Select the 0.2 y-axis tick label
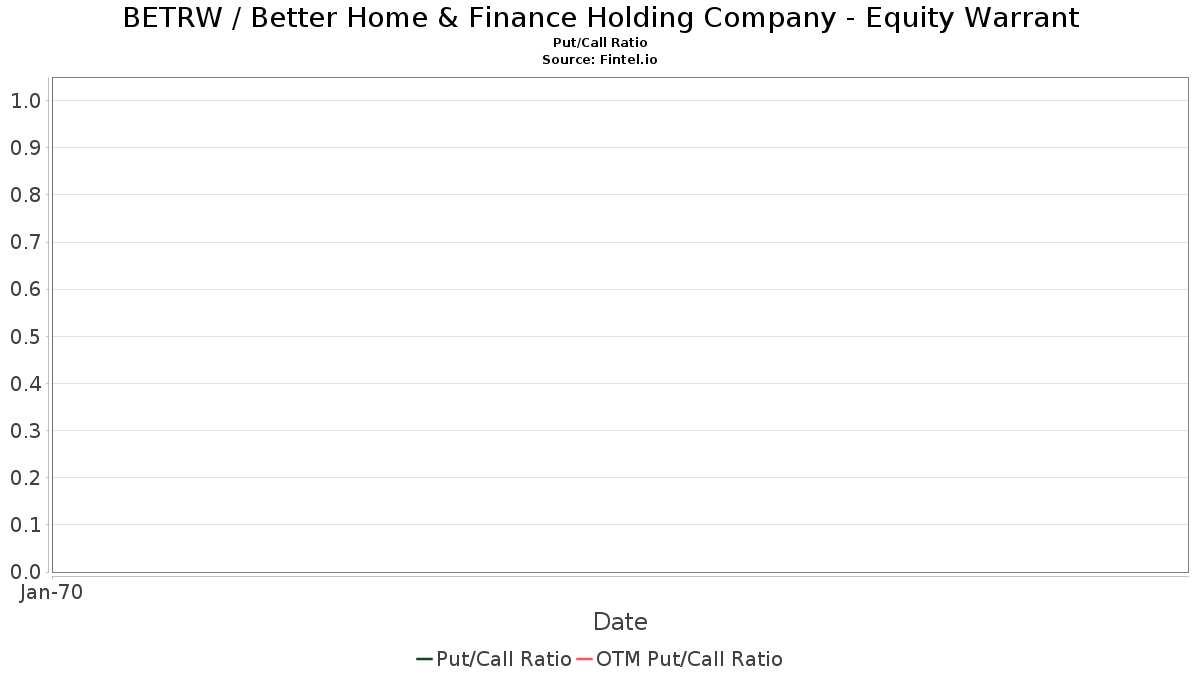The height and width of the screenshot is (675, 1200). [25, 477]
